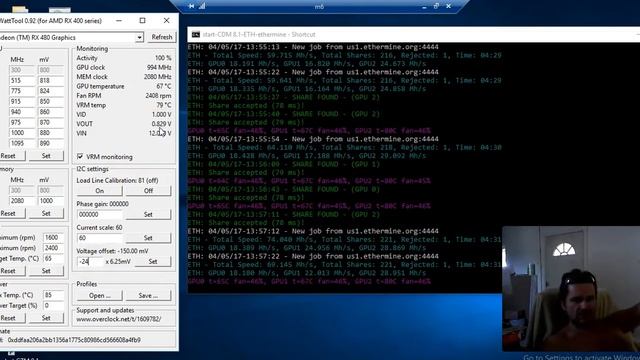Screen dimensions: 640x360
Task: Click the GPU 940 MHz input field
Action: (22, 112)
